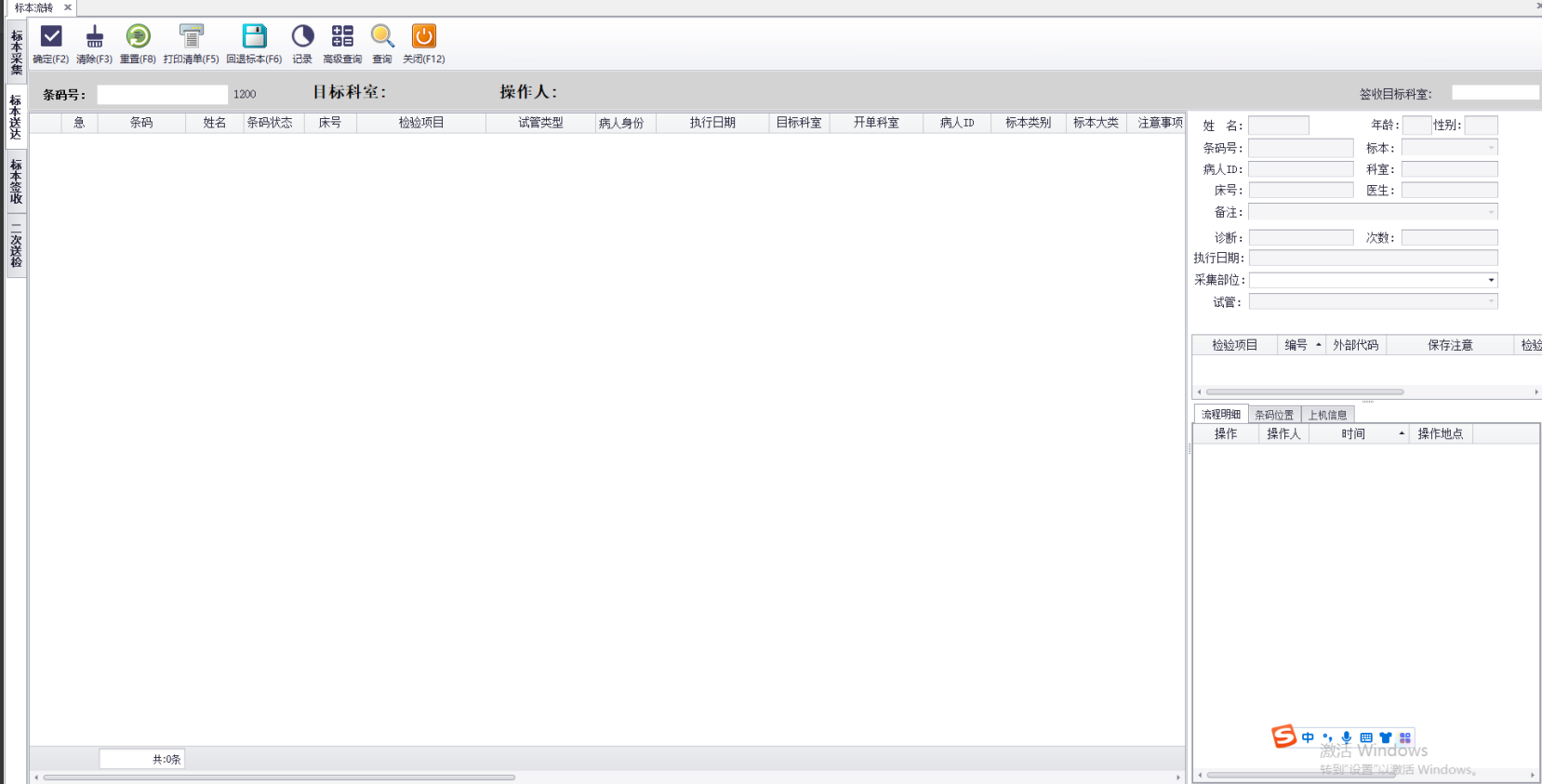The width and height of the screenshot is (1542, 784).
Task: Click the 打印清单(F5) printer icon
Action: click(191, 36)
